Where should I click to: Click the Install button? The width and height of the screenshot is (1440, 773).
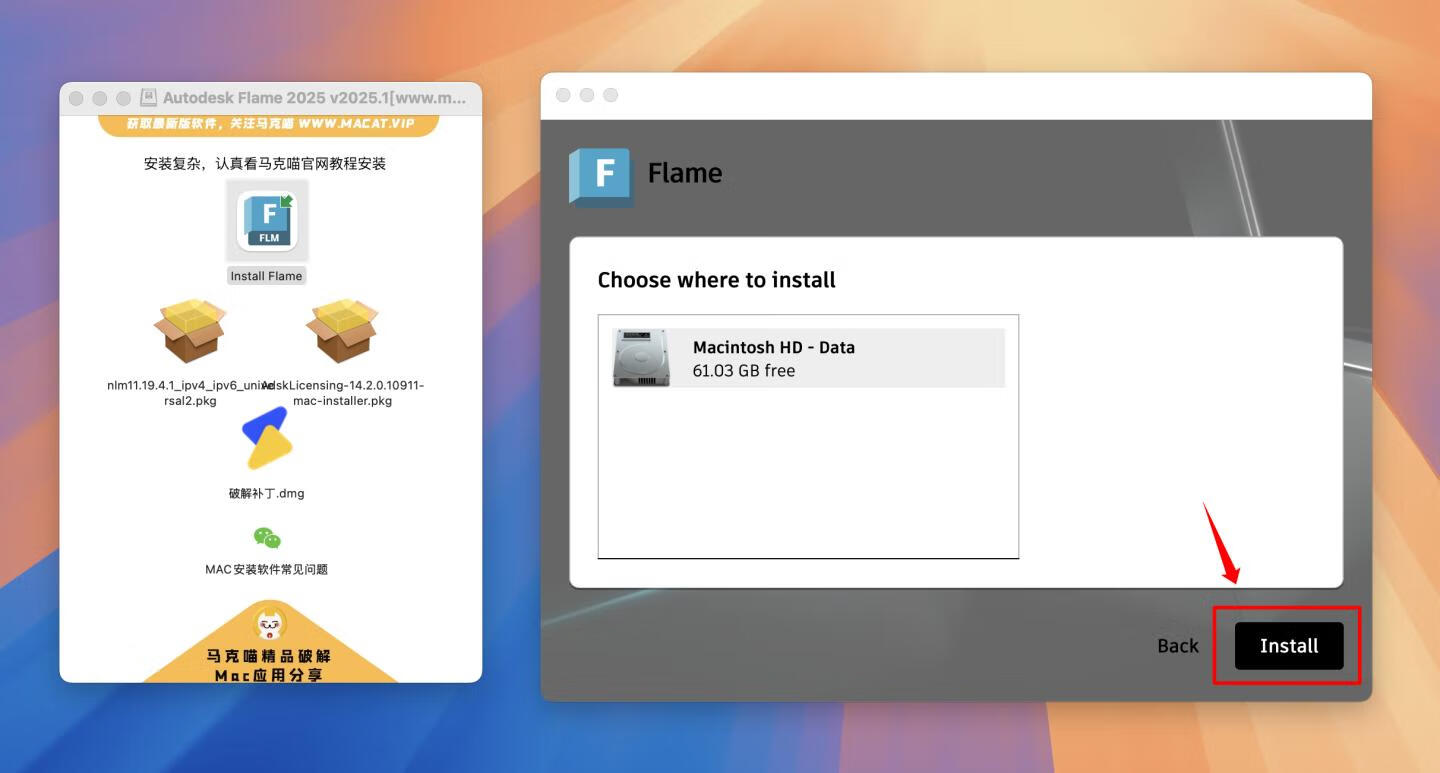click(1287, 646)
